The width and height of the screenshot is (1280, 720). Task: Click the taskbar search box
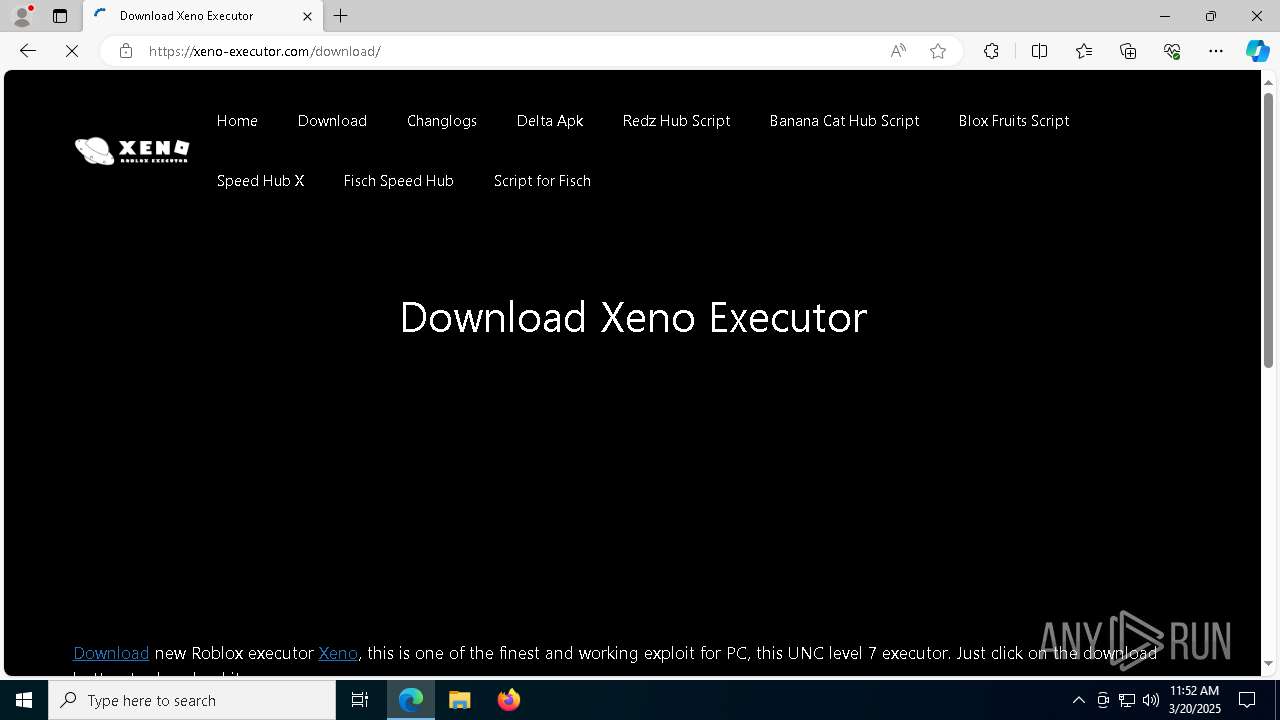(x=192, y=700)
